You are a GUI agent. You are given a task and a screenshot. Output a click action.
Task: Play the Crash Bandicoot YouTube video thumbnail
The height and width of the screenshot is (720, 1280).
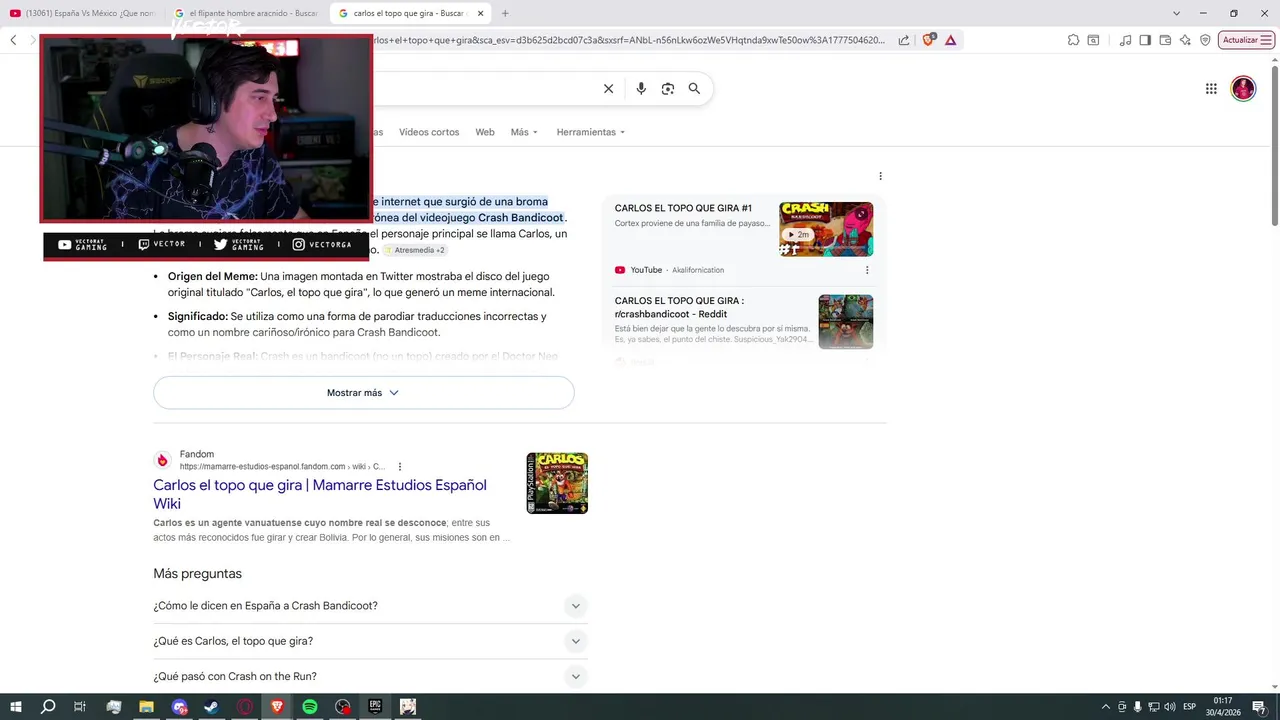826,229
